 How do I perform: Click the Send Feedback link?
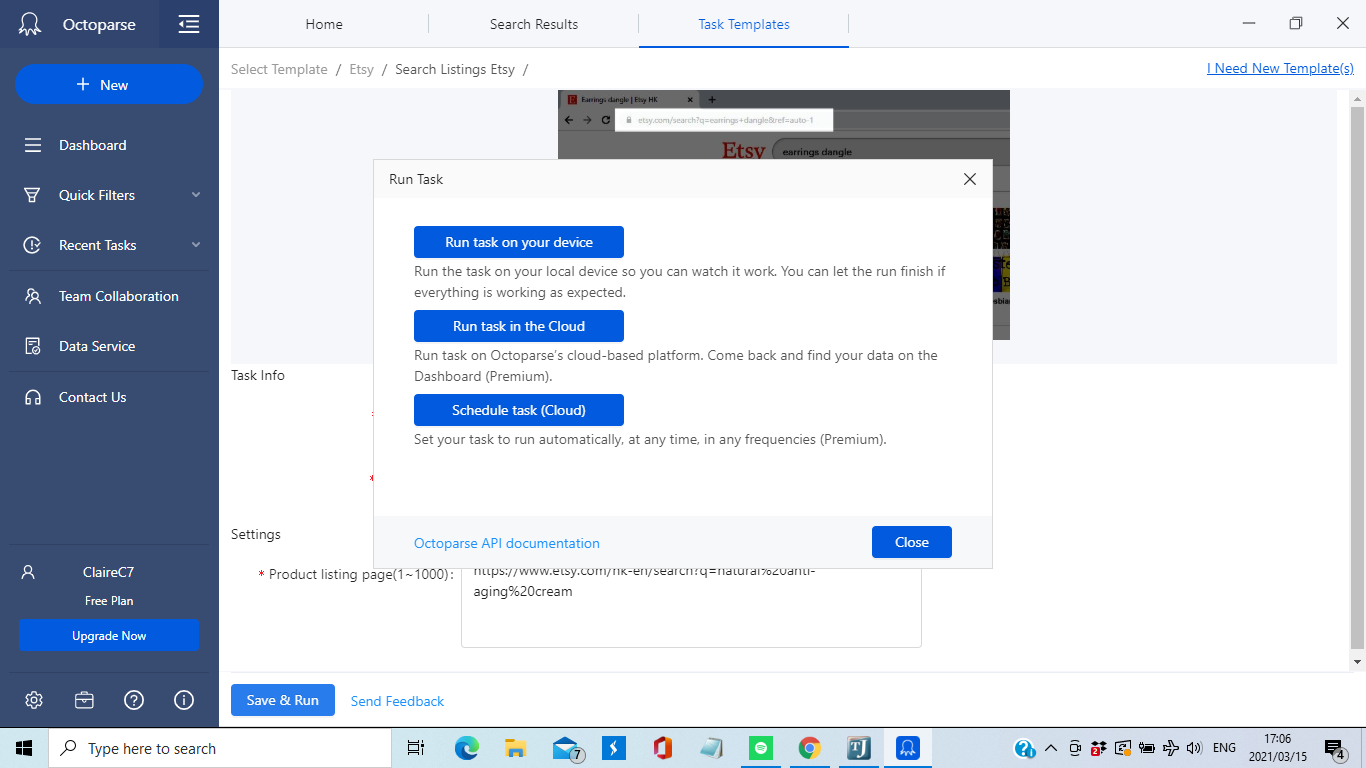click(x=397, y=701)
